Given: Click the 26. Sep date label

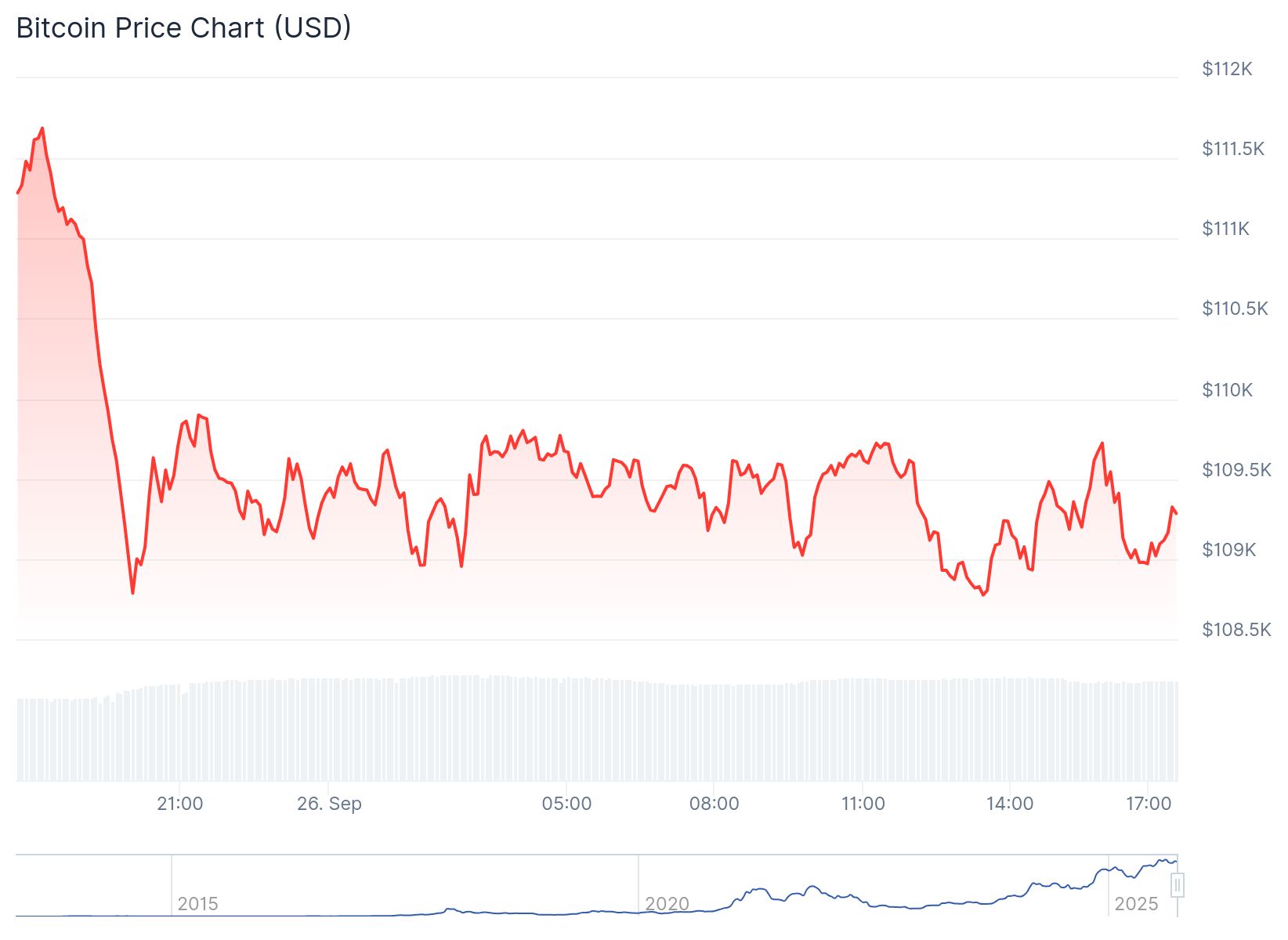Looking at the screenshot, I should pyautogui.click(x=329, y=804).
